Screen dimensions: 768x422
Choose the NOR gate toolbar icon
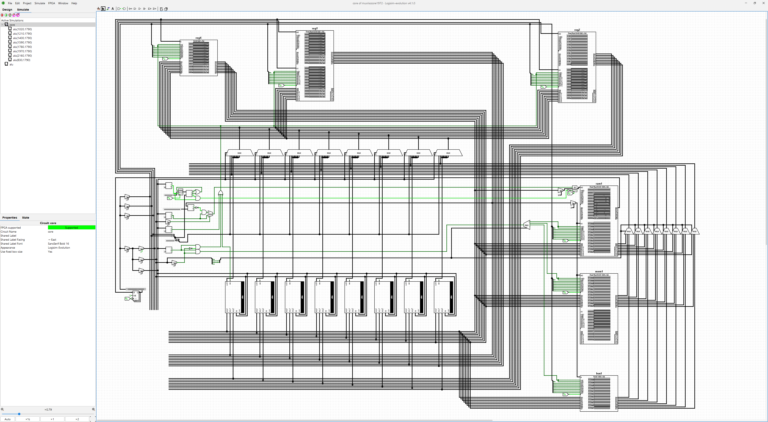click(x=154, y=9)
